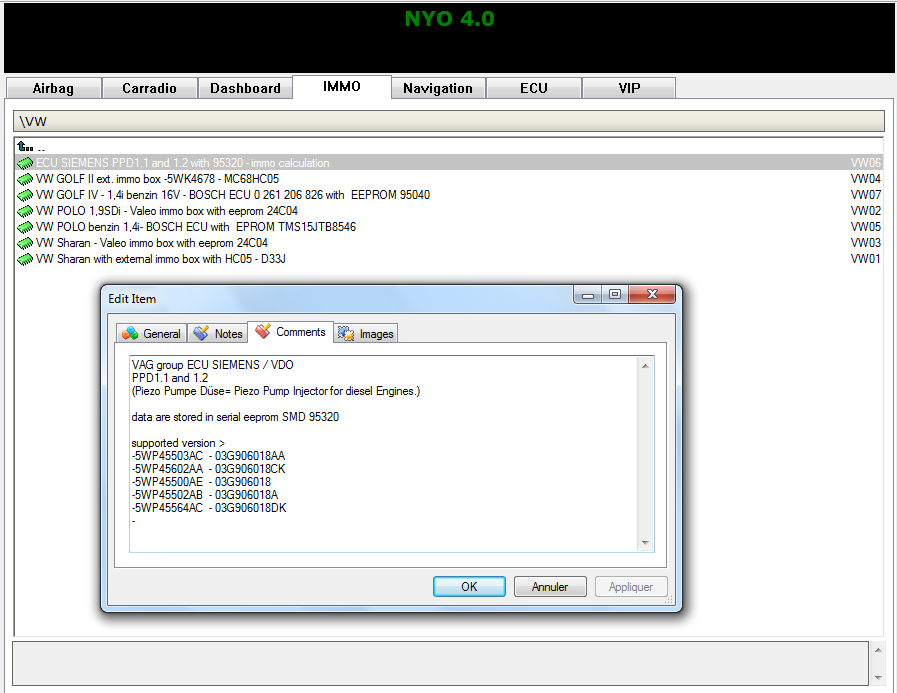Click chip icon beside VW GOLF IV entry
897x693 pixels.
pyautogui.click(x=25, y=196)
